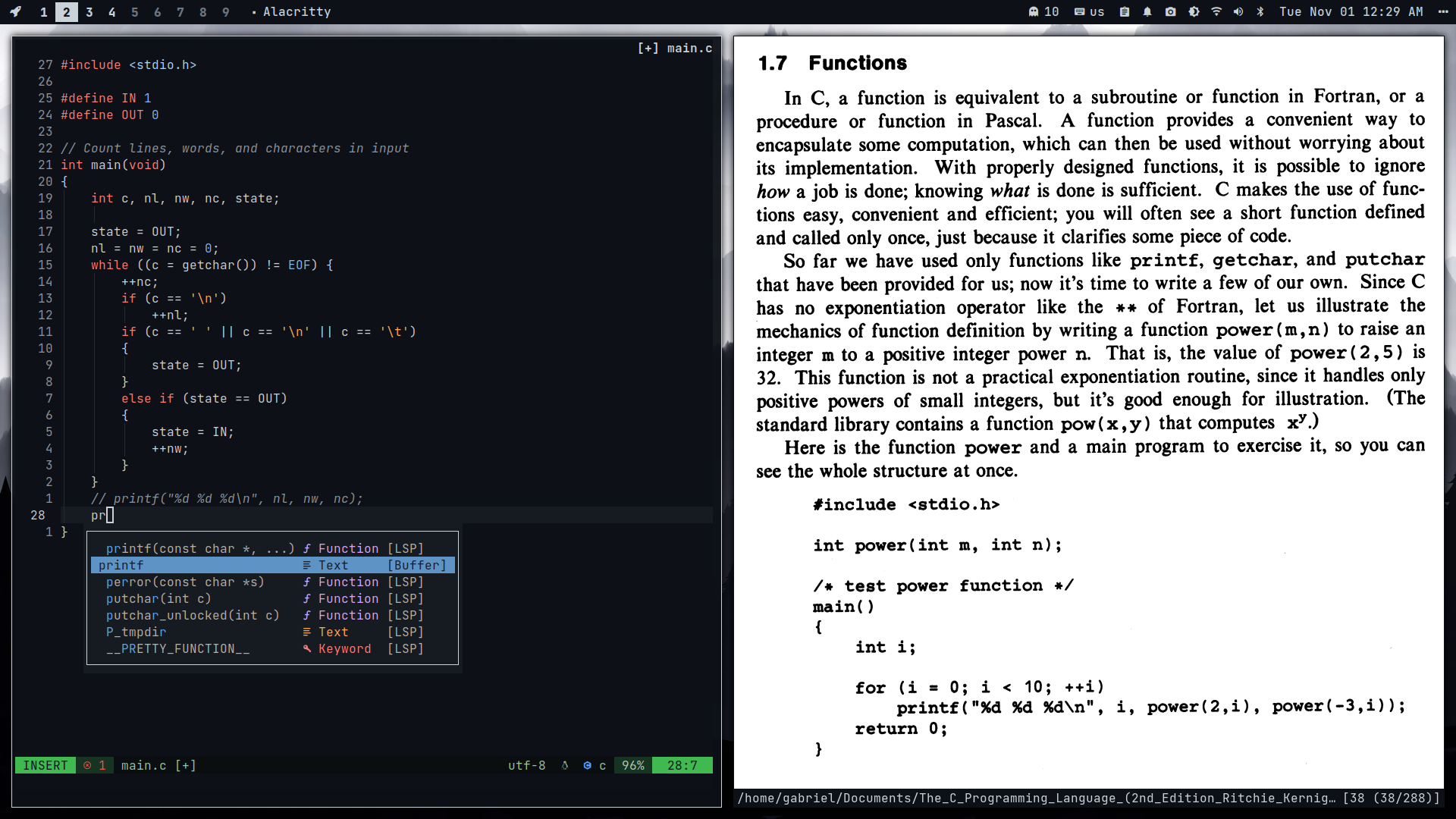Click the screenshot camera icon
This screenshot has width=1456, height=819.
1171,11
